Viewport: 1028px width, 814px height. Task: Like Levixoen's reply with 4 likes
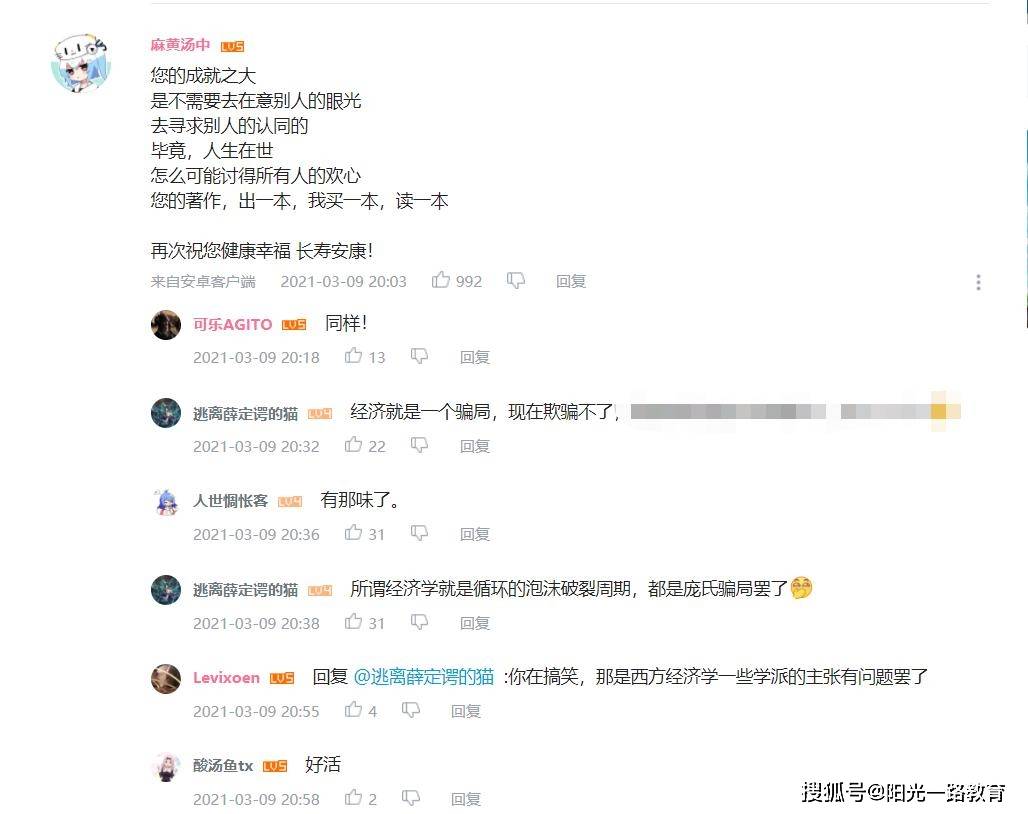click(x=353, y=710)
